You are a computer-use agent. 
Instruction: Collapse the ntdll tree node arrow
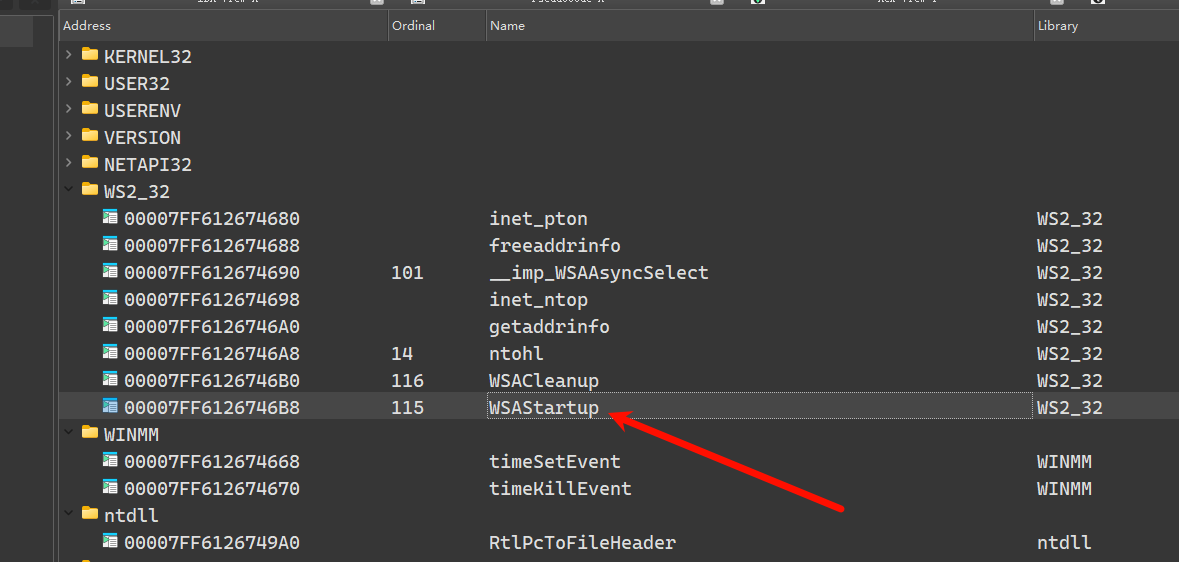69,515
